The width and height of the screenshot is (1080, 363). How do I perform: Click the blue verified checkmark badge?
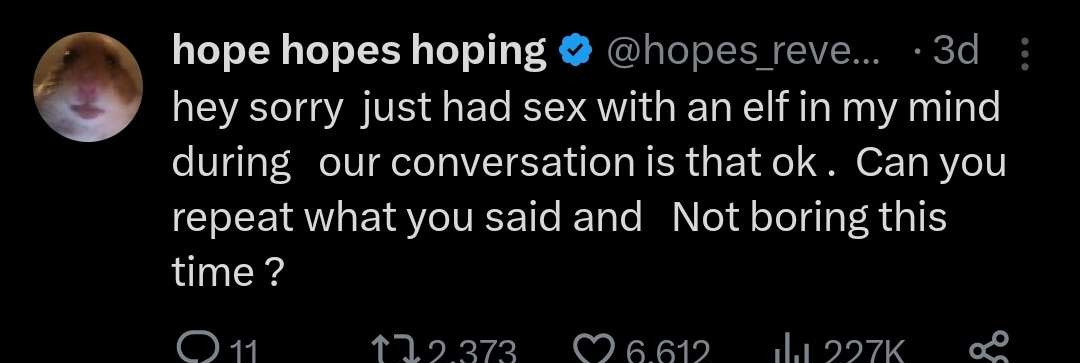577,52
